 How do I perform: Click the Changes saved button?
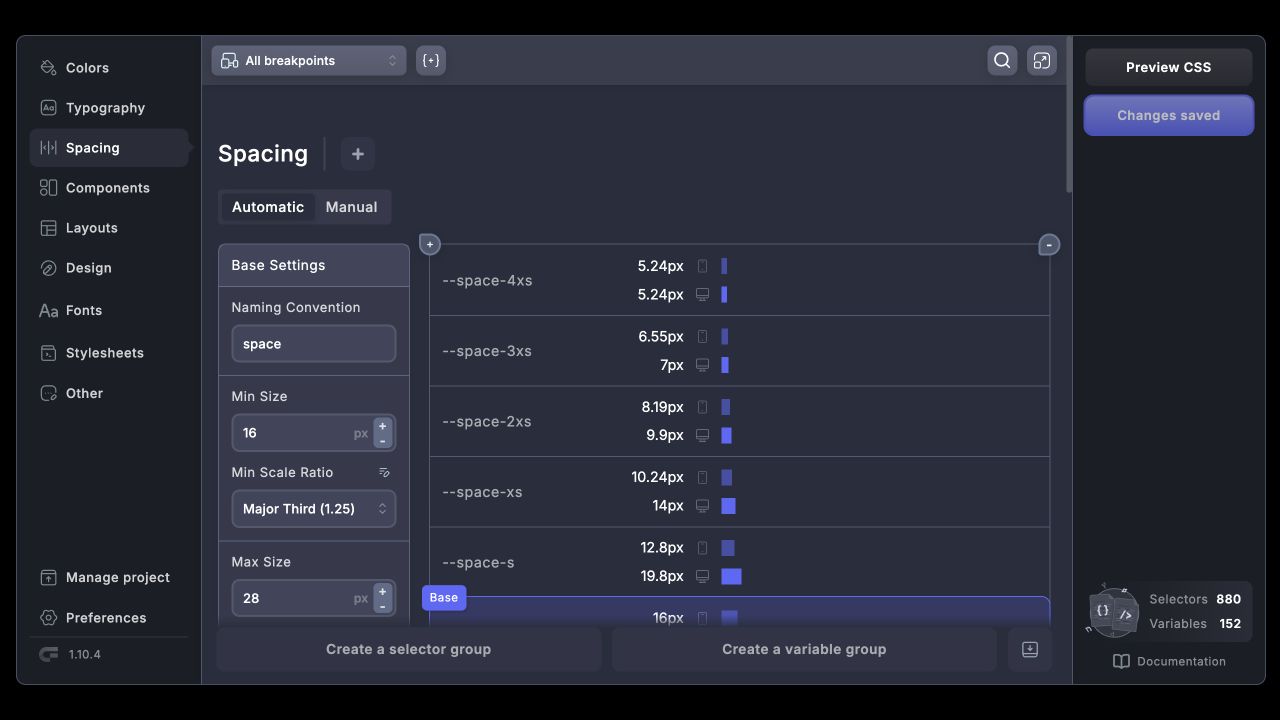(x=1168, y=116)
